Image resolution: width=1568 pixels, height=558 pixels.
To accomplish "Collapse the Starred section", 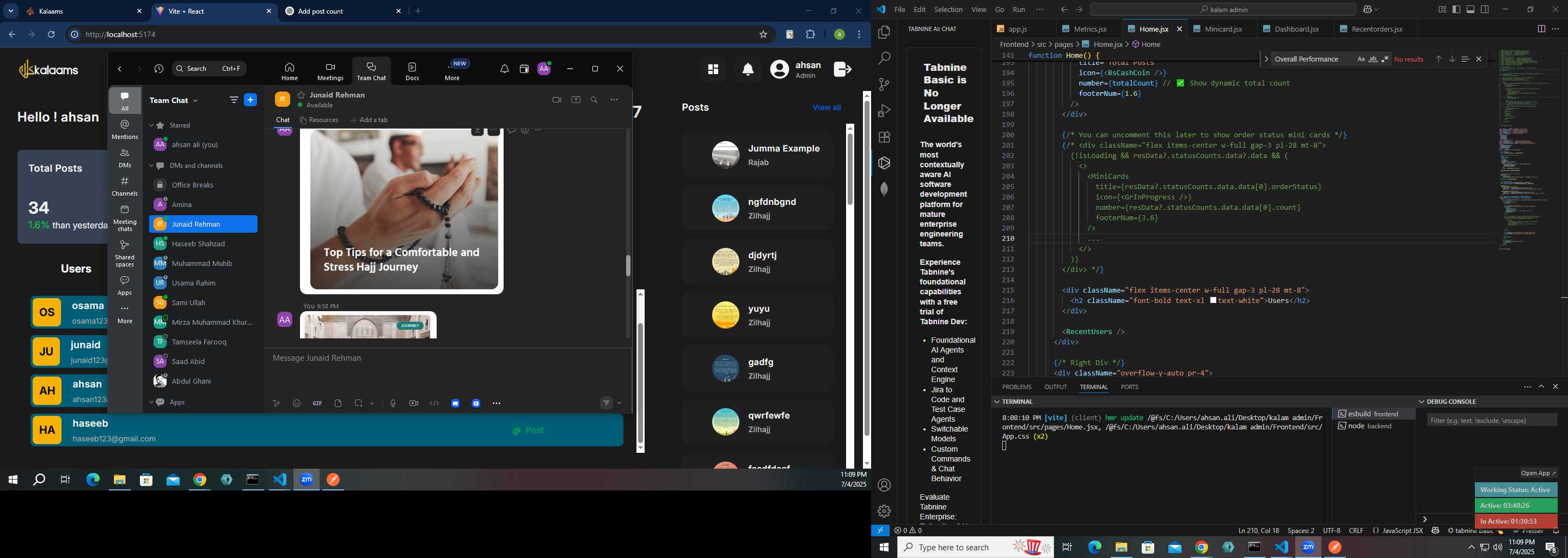I will [151, 125].
